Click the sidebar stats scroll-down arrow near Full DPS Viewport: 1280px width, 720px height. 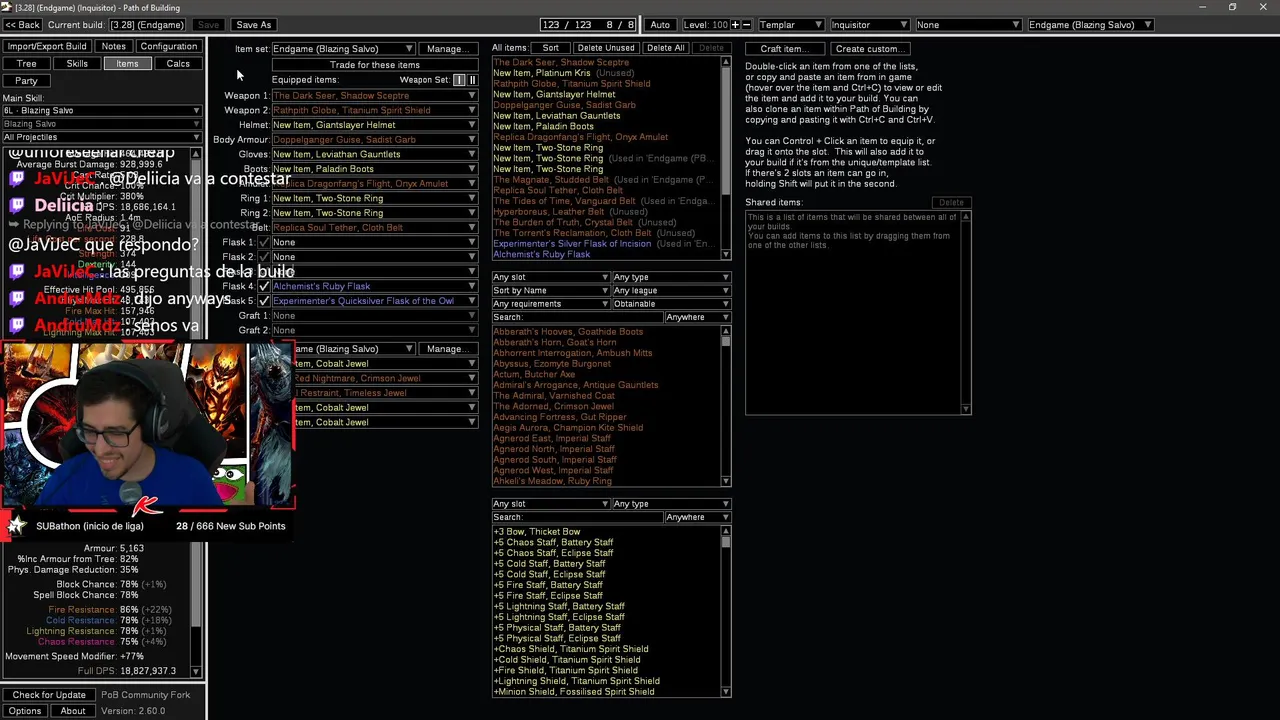click(x=196, y=671)
